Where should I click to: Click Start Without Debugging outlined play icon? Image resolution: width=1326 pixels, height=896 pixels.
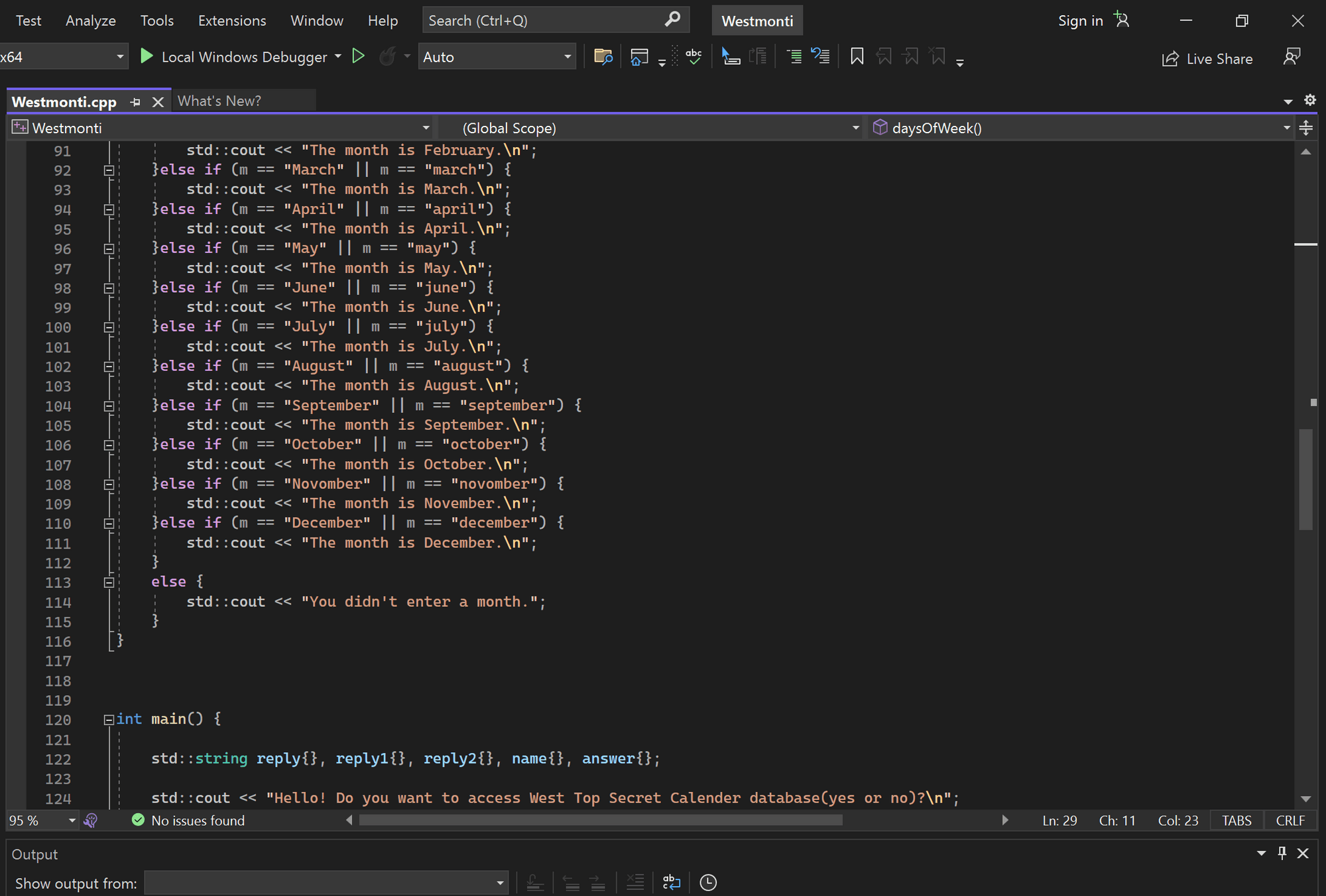point(358,56)
